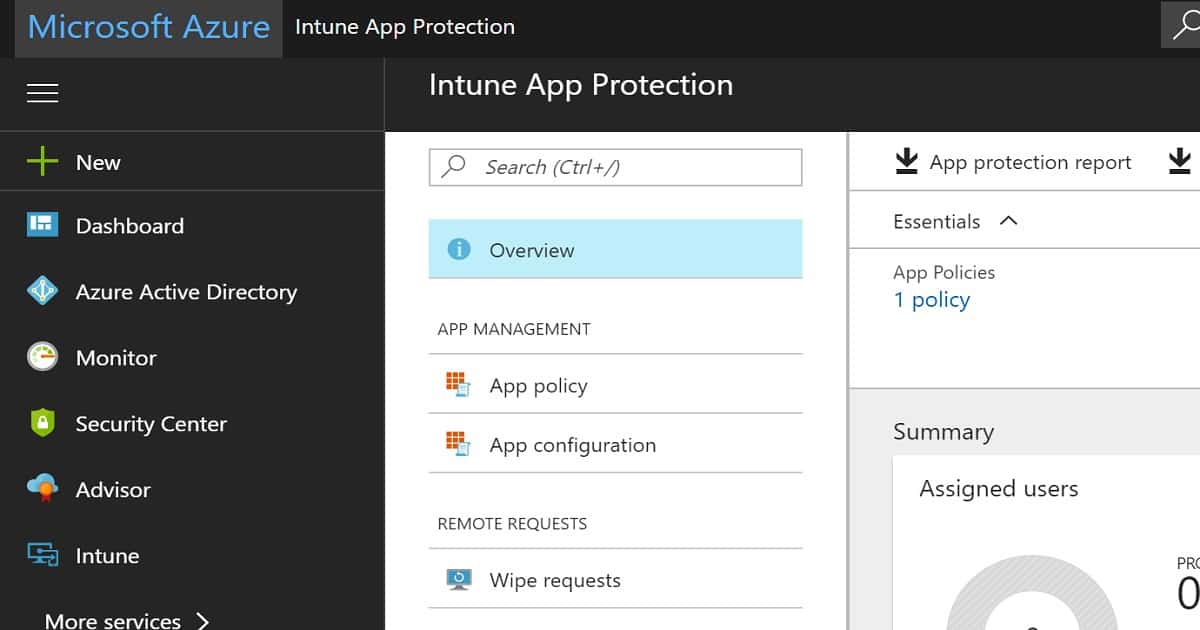Navigate to Advisor
The image size is (1200, 630).
[x=192, y=489]
